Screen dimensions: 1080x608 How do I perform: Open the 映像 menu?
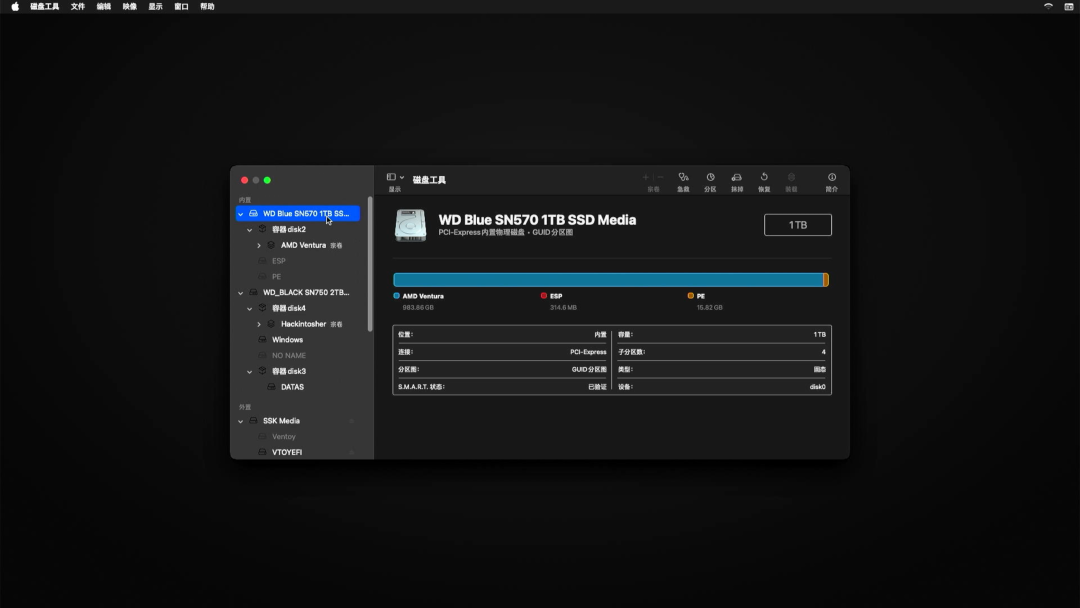[129, 7]
